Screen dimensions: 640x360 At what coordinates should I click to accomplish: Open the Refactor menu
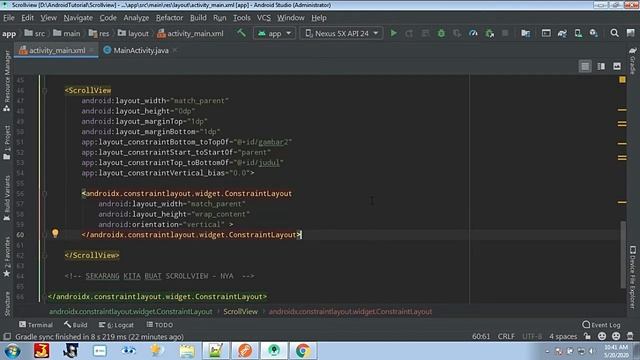pyautogui.click(x=169, y=18)
